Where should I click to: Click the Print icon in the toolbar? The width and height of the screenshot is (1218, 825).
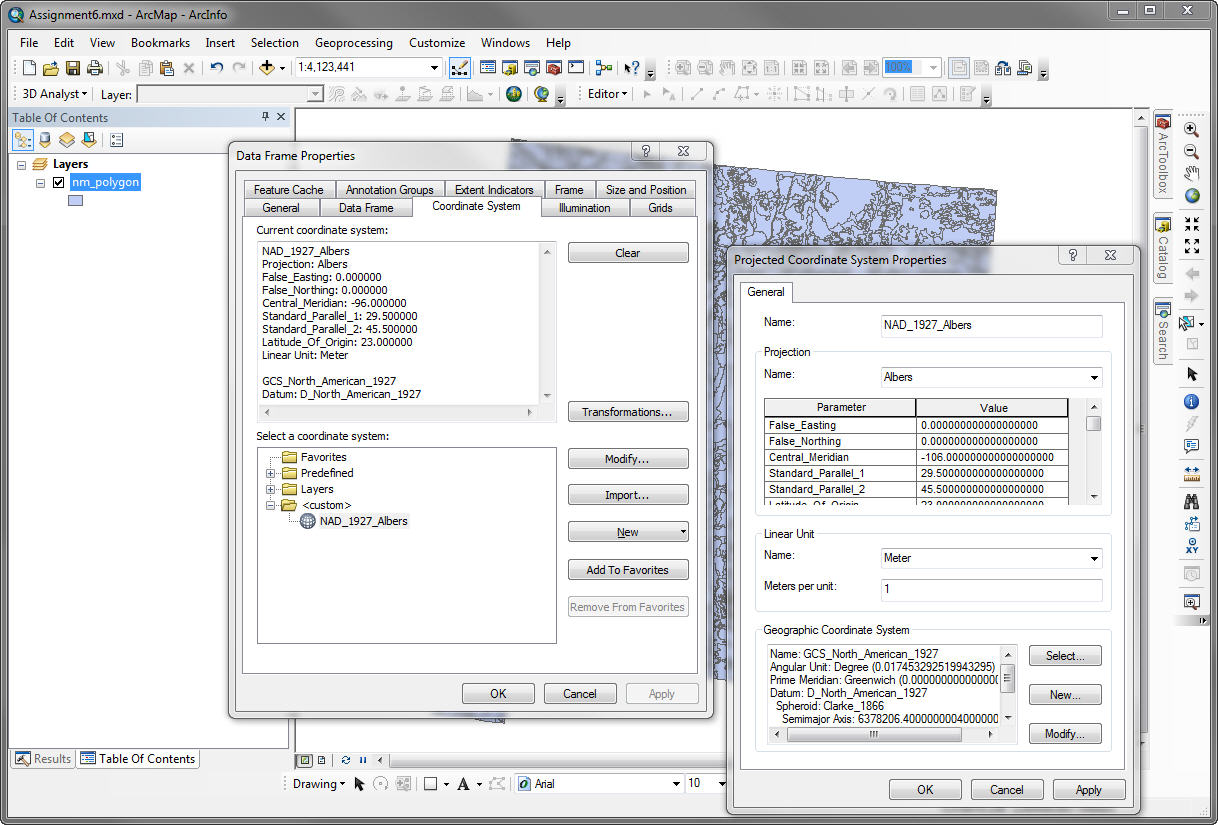click(95, 68)
